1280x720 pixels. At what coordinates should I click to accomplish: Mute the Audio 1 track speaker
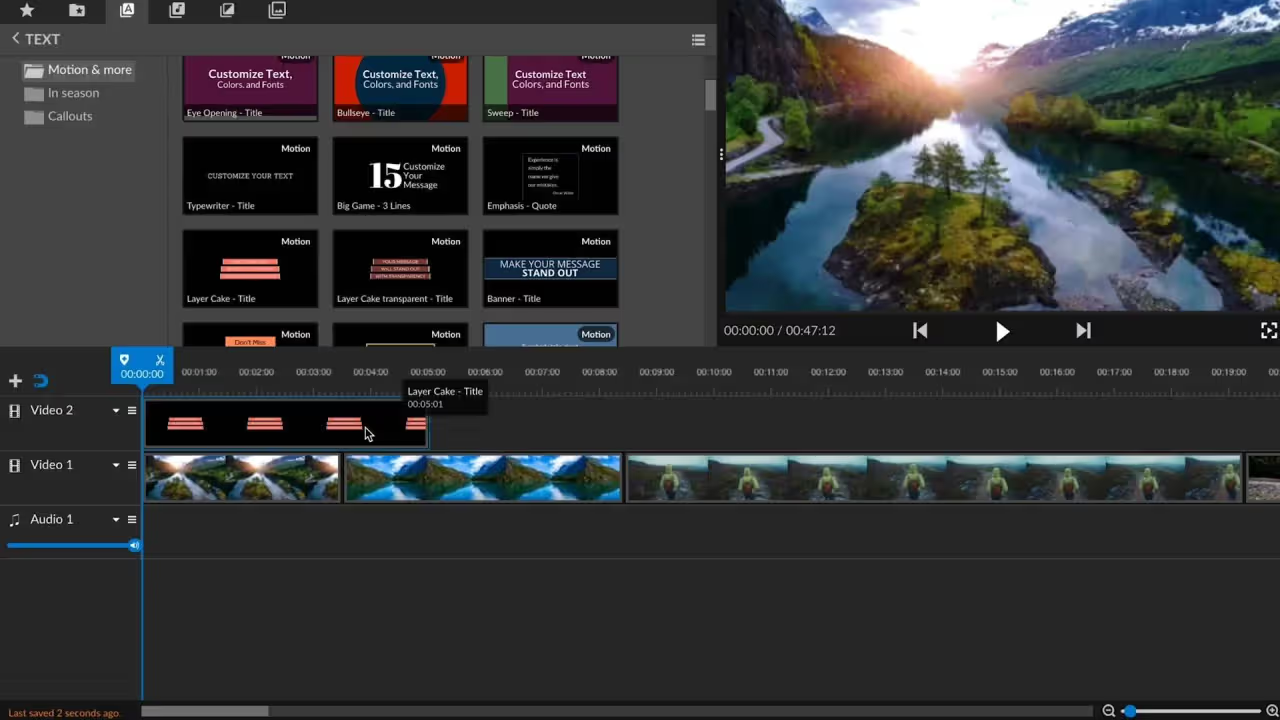(133, 544)
